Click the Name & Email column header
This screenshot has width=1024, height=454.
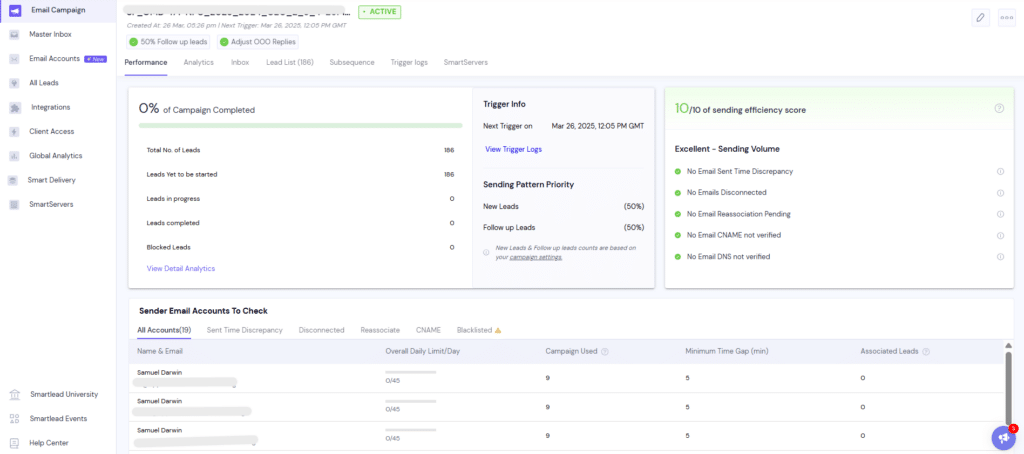click(x=160, y=351)
